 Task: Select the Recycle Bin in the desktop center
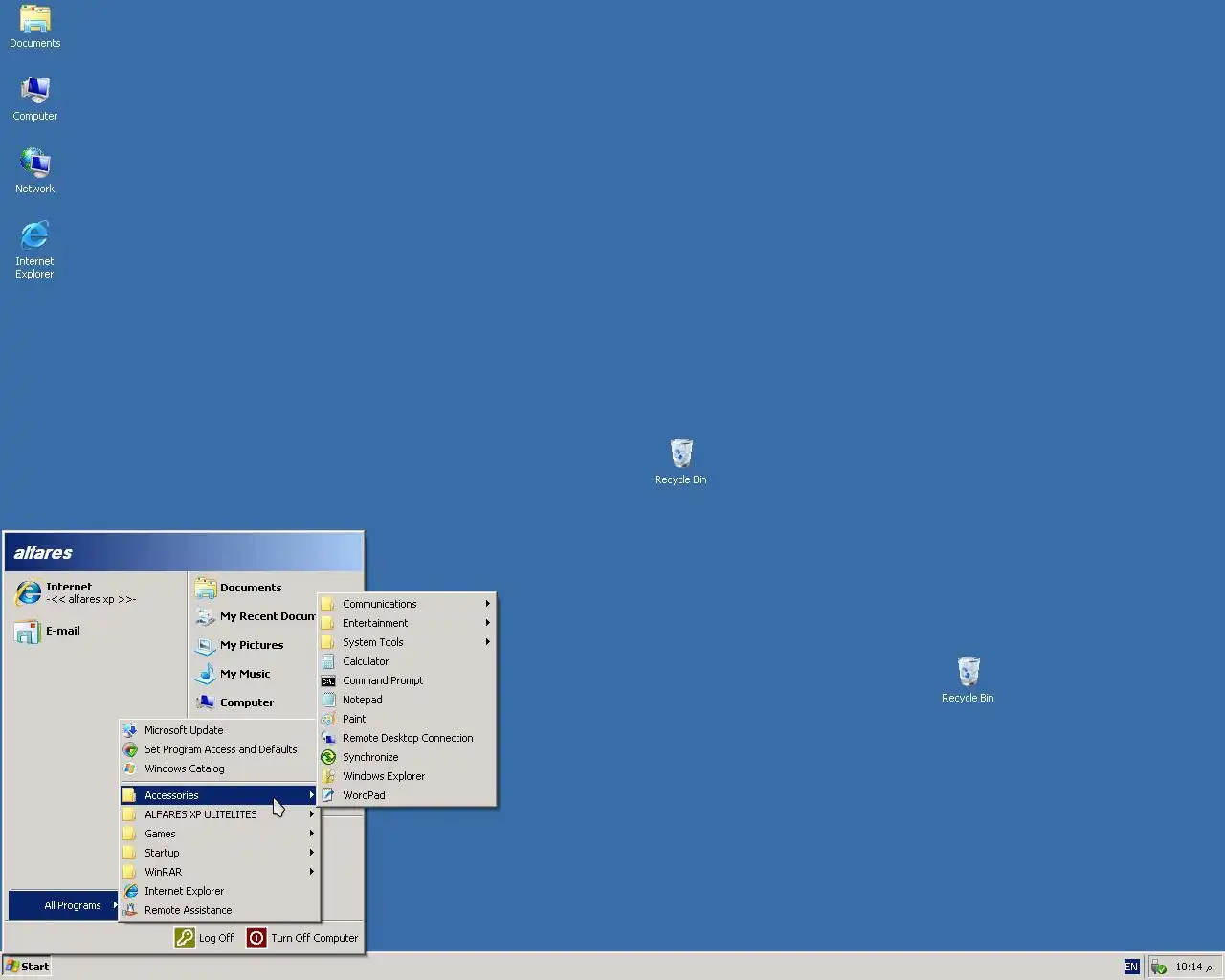coord(680,462)
